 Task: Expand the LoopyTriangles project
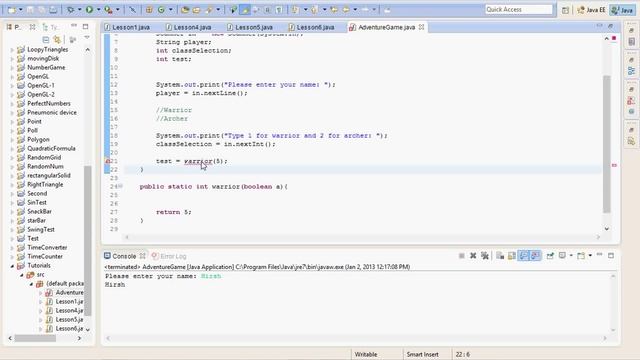(12, 50)
